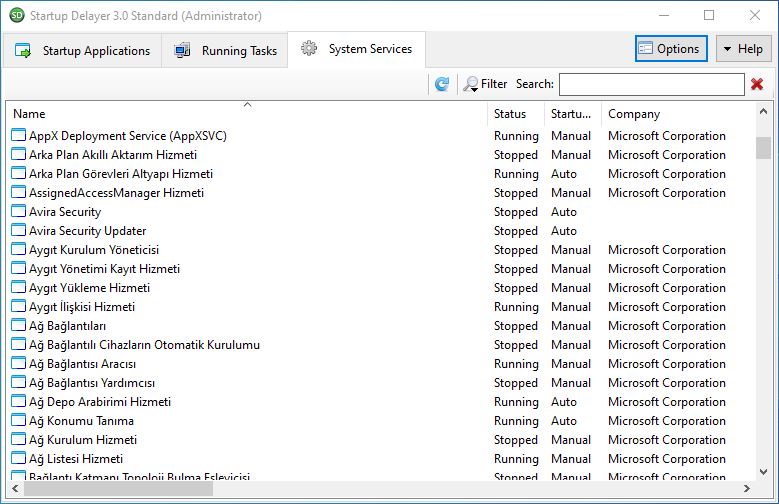
Task: Click Microsoft Corporation in Ağ Depo Arabirimi row
Action: click(x=667, y=402)
